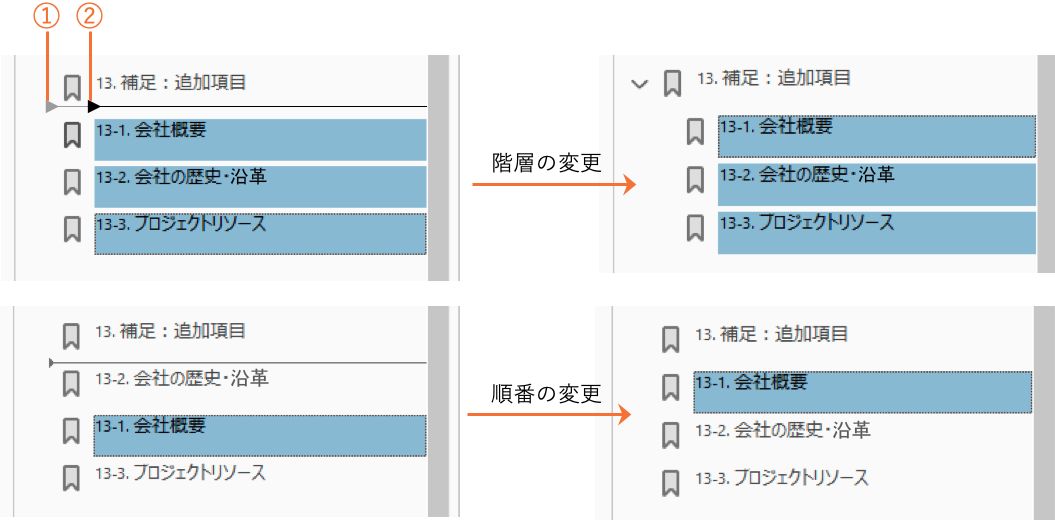The image size is (1055, 521).
Task: Click the 順番の変更 label
Action: pos(547,393)
